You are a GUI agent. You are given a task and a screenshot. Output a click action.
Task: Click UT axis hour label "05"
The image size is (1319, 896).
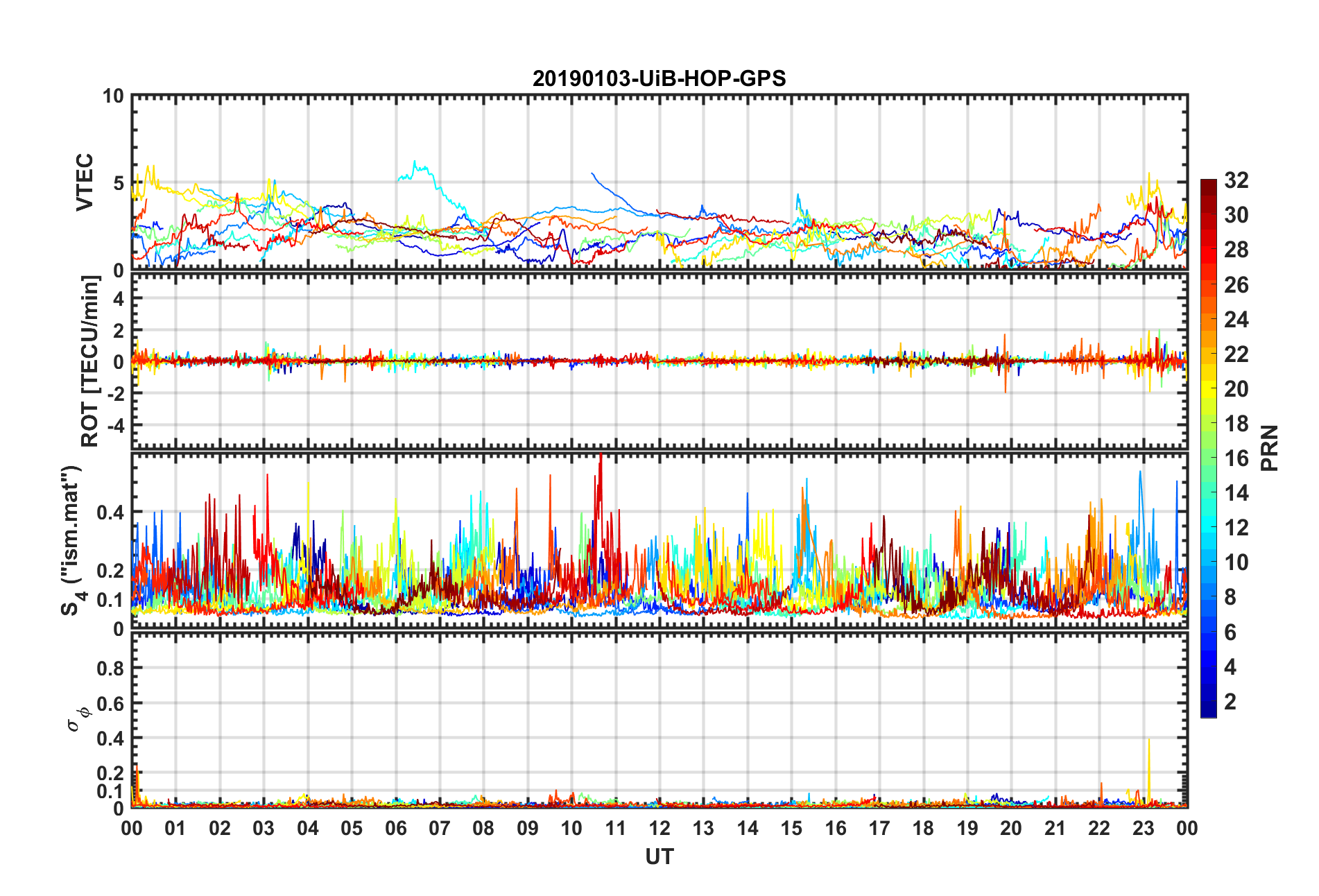click(352, 828)
